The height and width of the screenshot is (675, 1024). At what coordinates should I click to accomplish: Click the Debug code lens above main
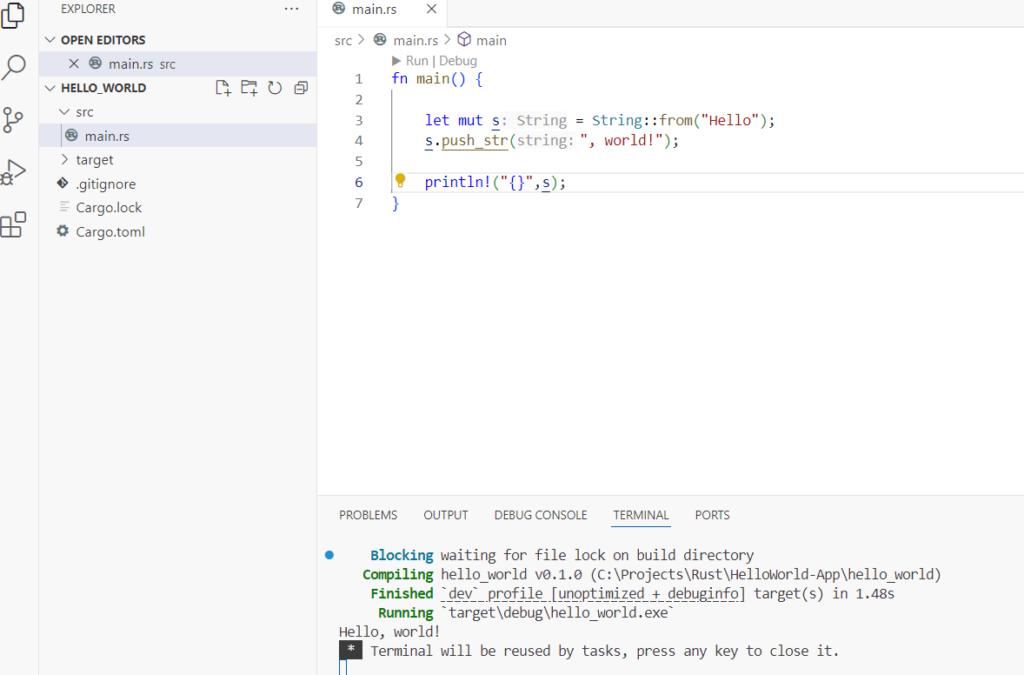(458, 61)
